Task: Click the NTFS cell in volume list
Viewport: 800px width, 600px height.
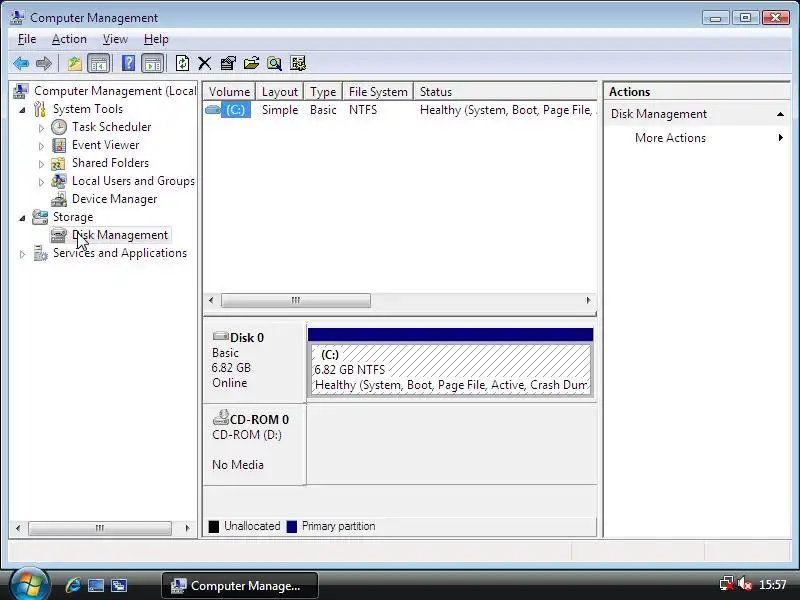Action: pos(363,110)
